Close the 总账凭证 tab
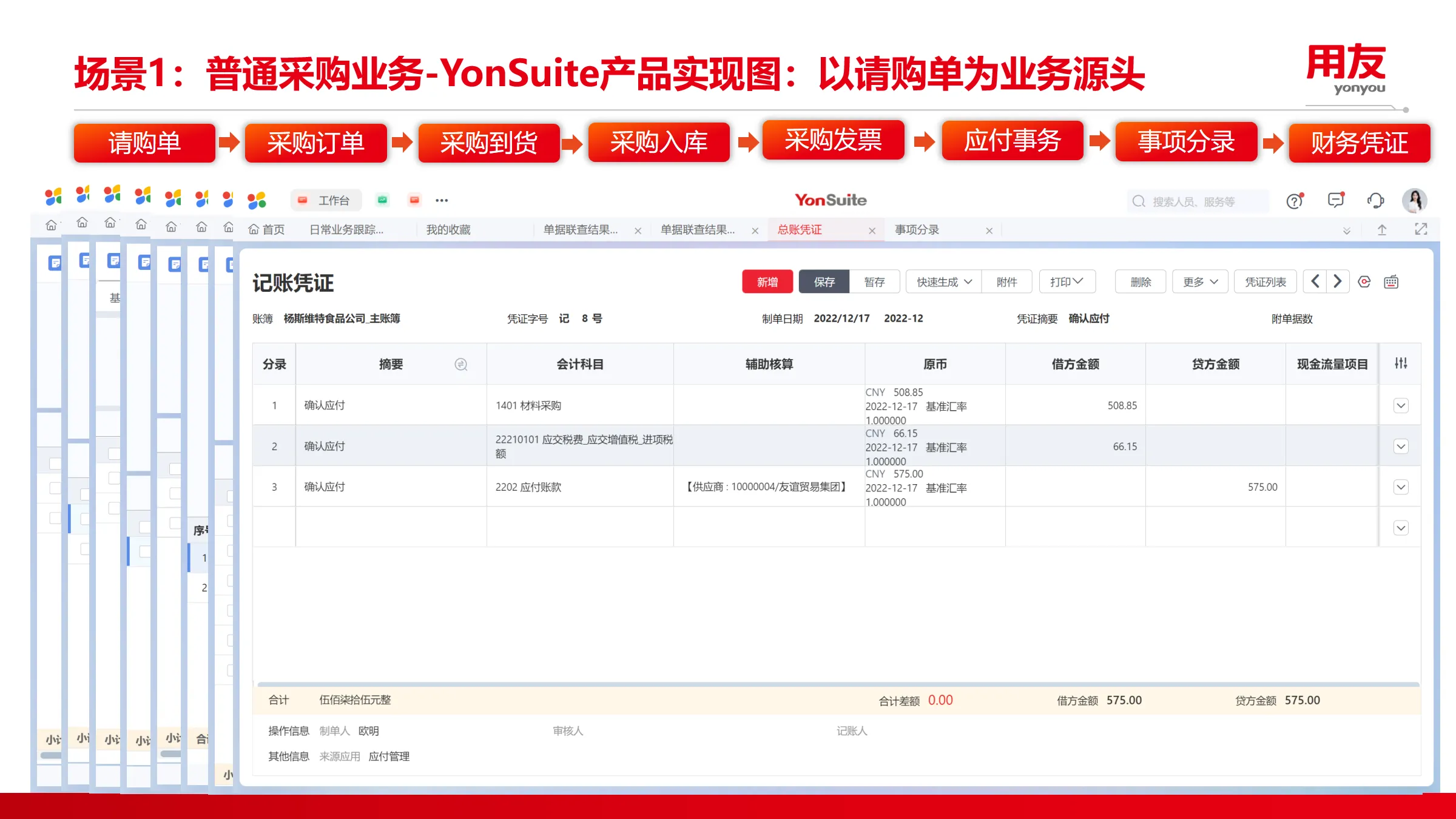This screenshot has height=819, width=1456. point(872,231)
